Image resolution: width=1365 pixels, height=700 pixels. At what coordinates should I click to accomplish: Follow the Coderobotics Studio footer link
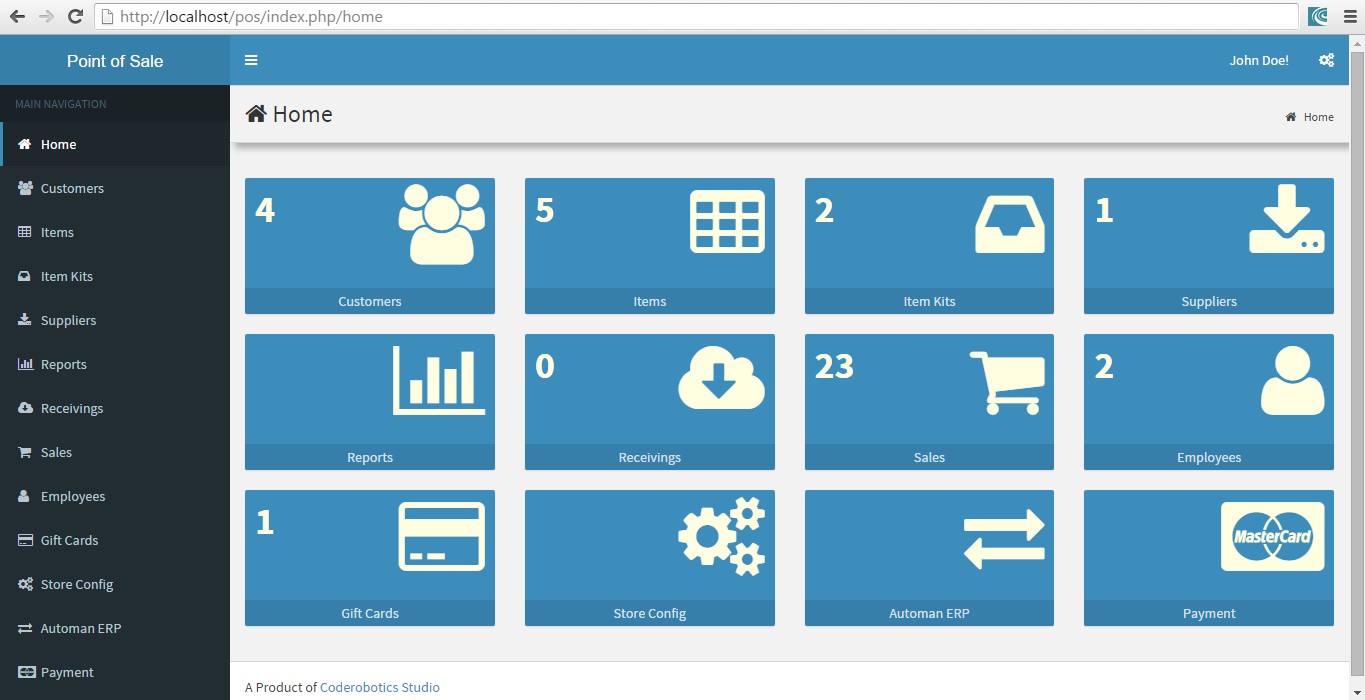[379, 687]
